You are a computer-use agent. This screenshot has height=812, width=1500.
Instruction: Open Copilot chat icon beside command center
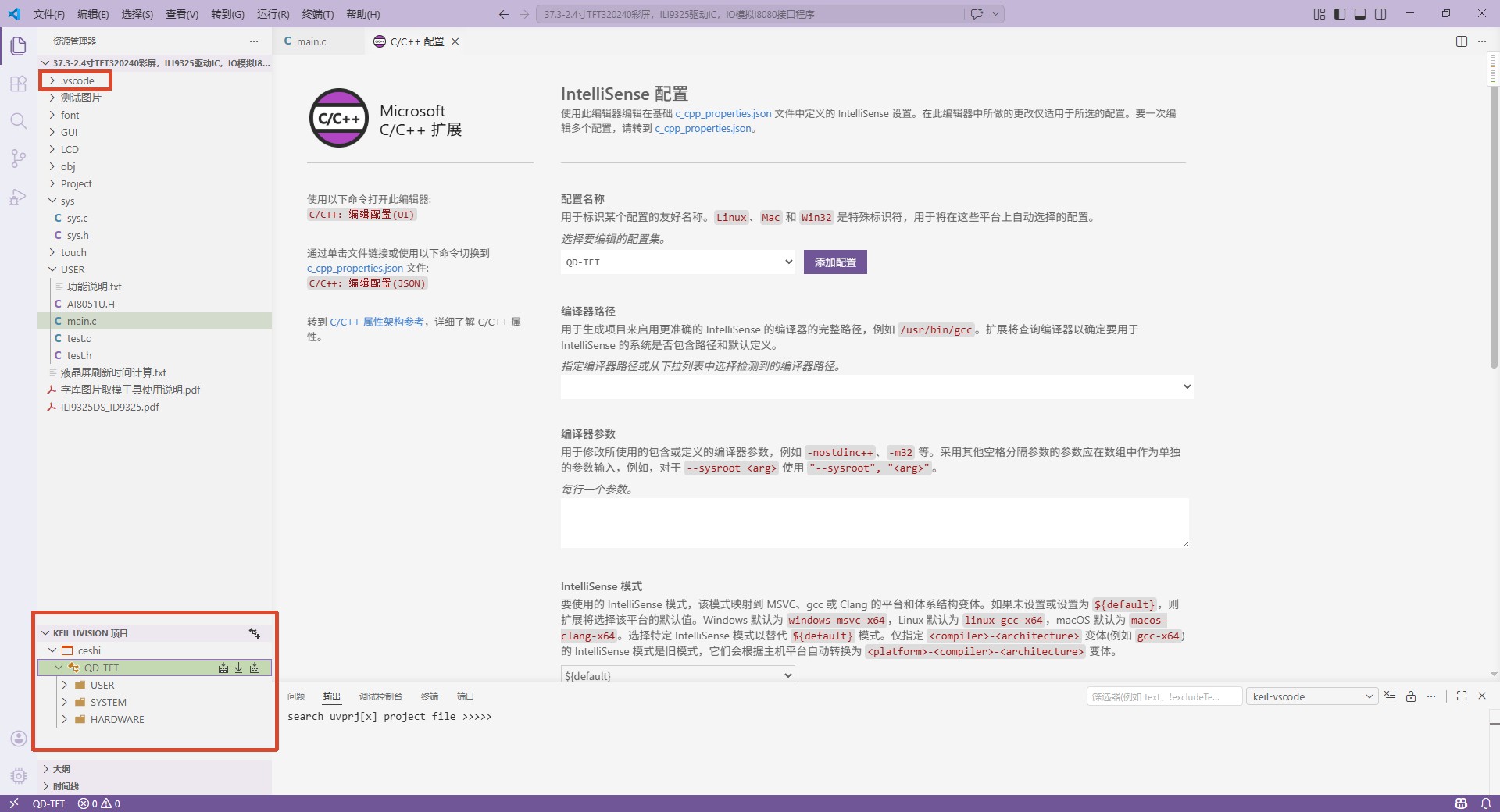977,14
